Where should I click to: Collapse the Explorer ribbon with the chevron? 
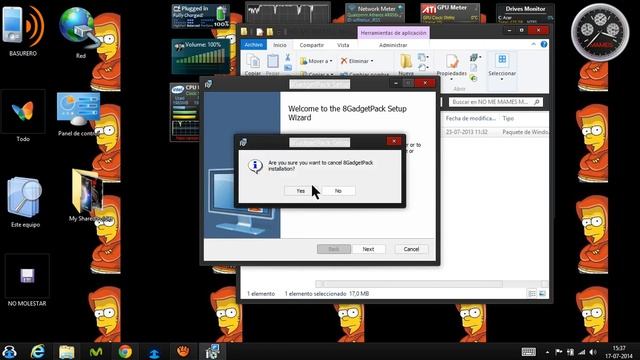[x=533, y=44]
